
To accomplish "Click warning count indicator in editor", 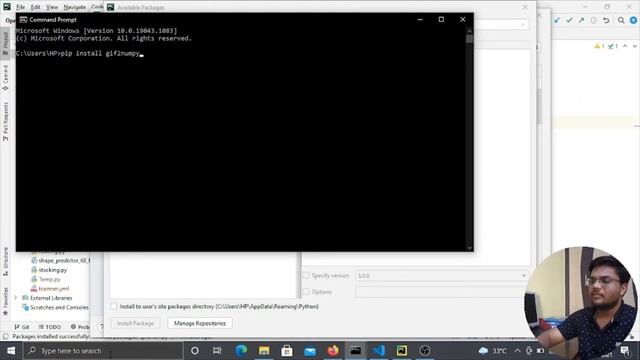I will point(599,46).
